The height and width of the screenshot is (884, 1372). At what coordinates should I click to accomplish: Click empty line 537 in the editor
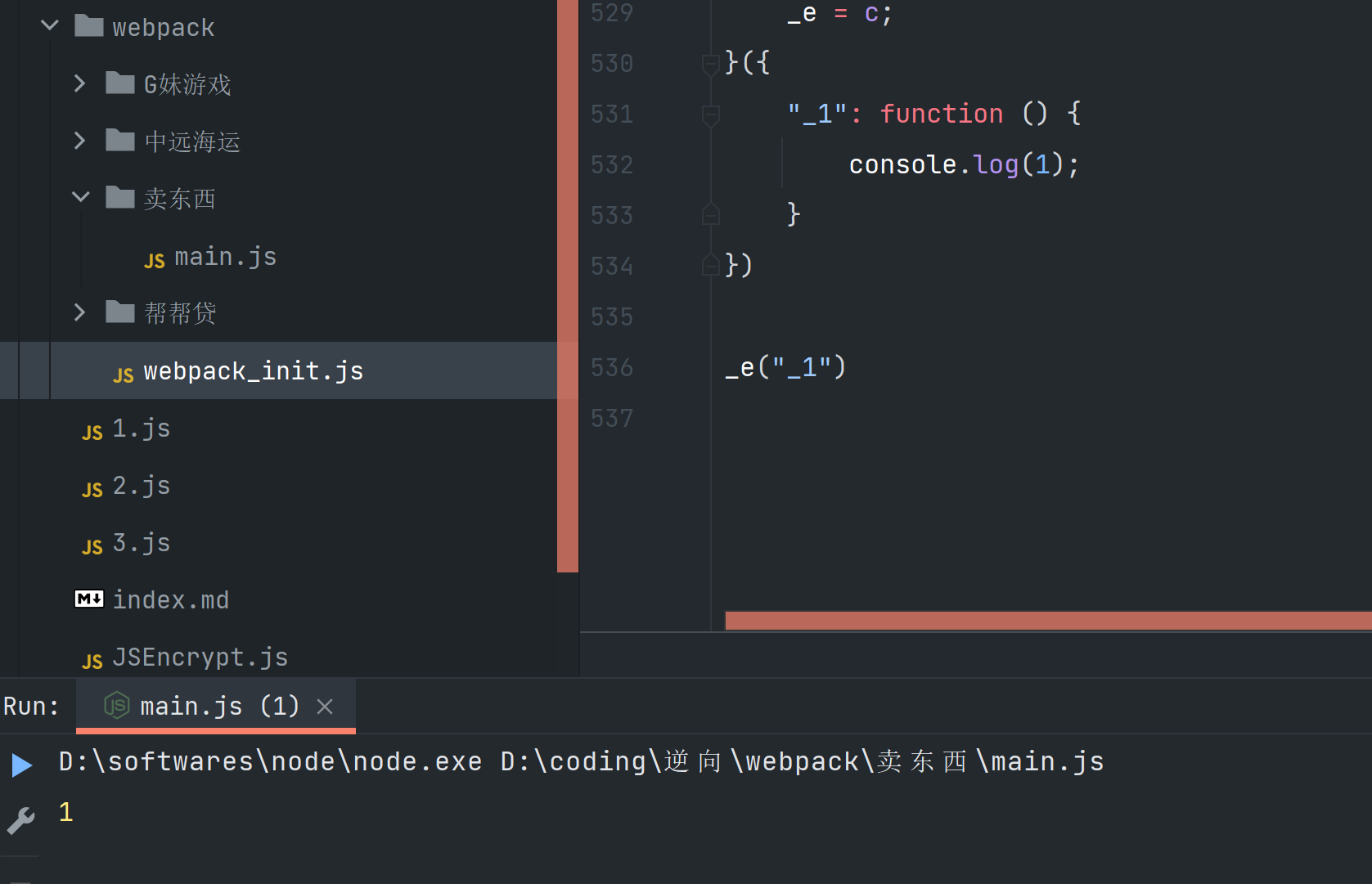pyautogui.click(x=1047, y=418)
